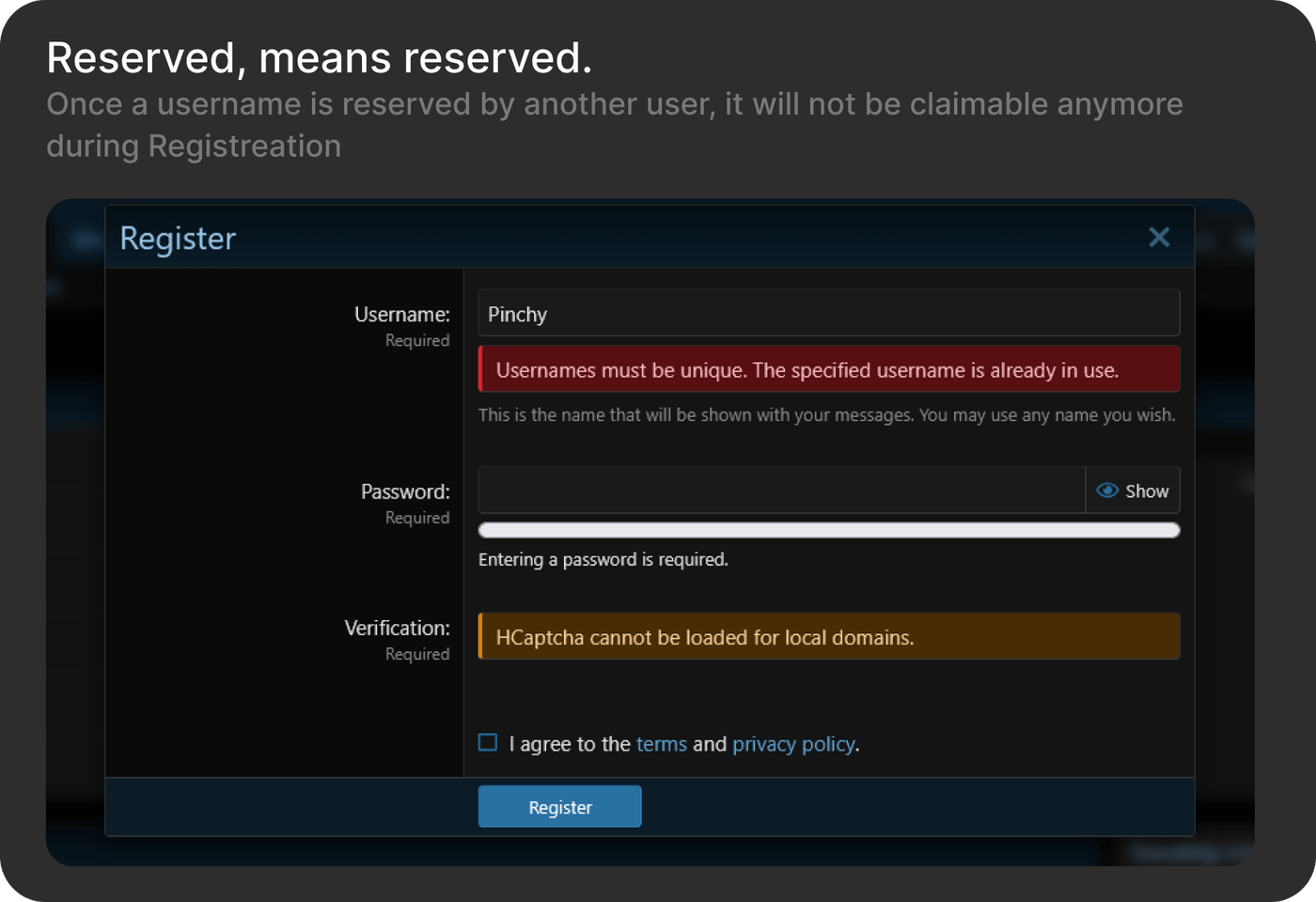Click the 'Reserved, means reserved.' heading

[319, 58]
